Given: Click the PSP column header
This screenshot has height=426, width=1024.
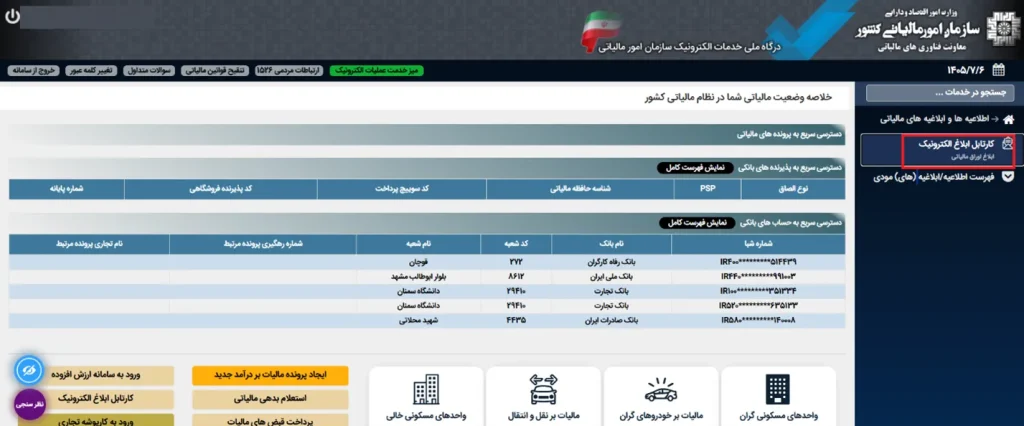Looking at the screenshot, I should coord(707,189).
